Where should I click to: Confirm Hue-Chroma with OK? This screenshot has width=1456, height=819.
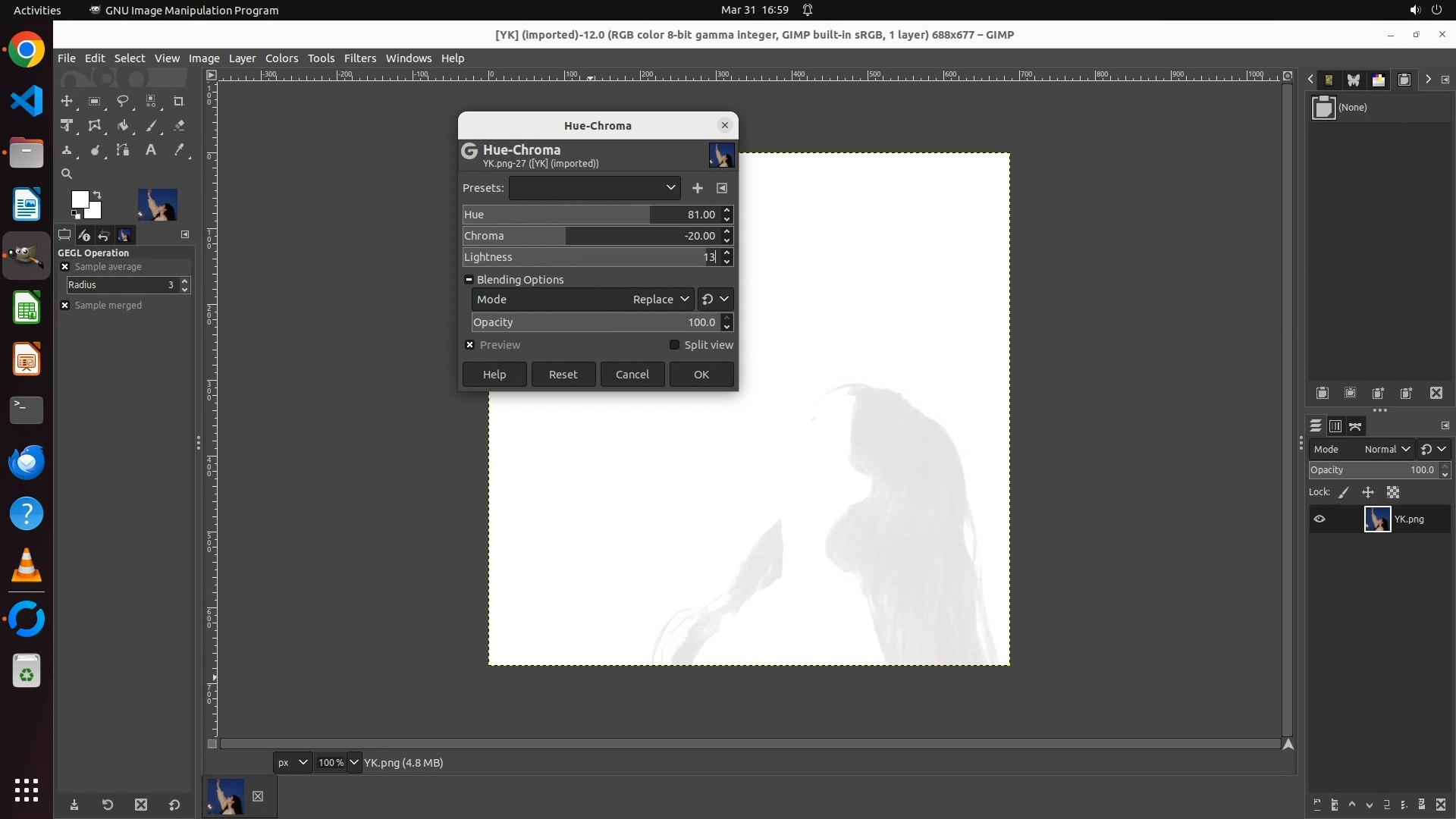point(701,375)
